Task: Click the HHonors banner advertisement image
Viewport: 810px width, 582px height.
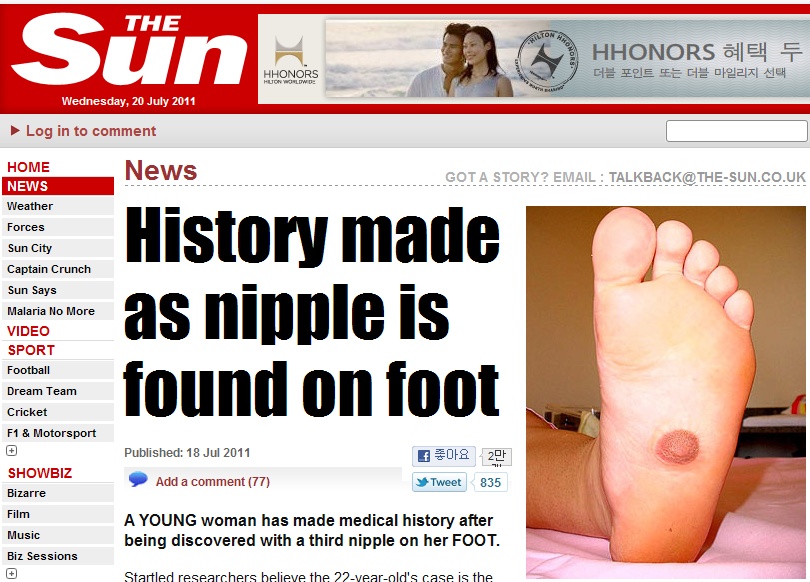Action: click(x=567, y=59)
